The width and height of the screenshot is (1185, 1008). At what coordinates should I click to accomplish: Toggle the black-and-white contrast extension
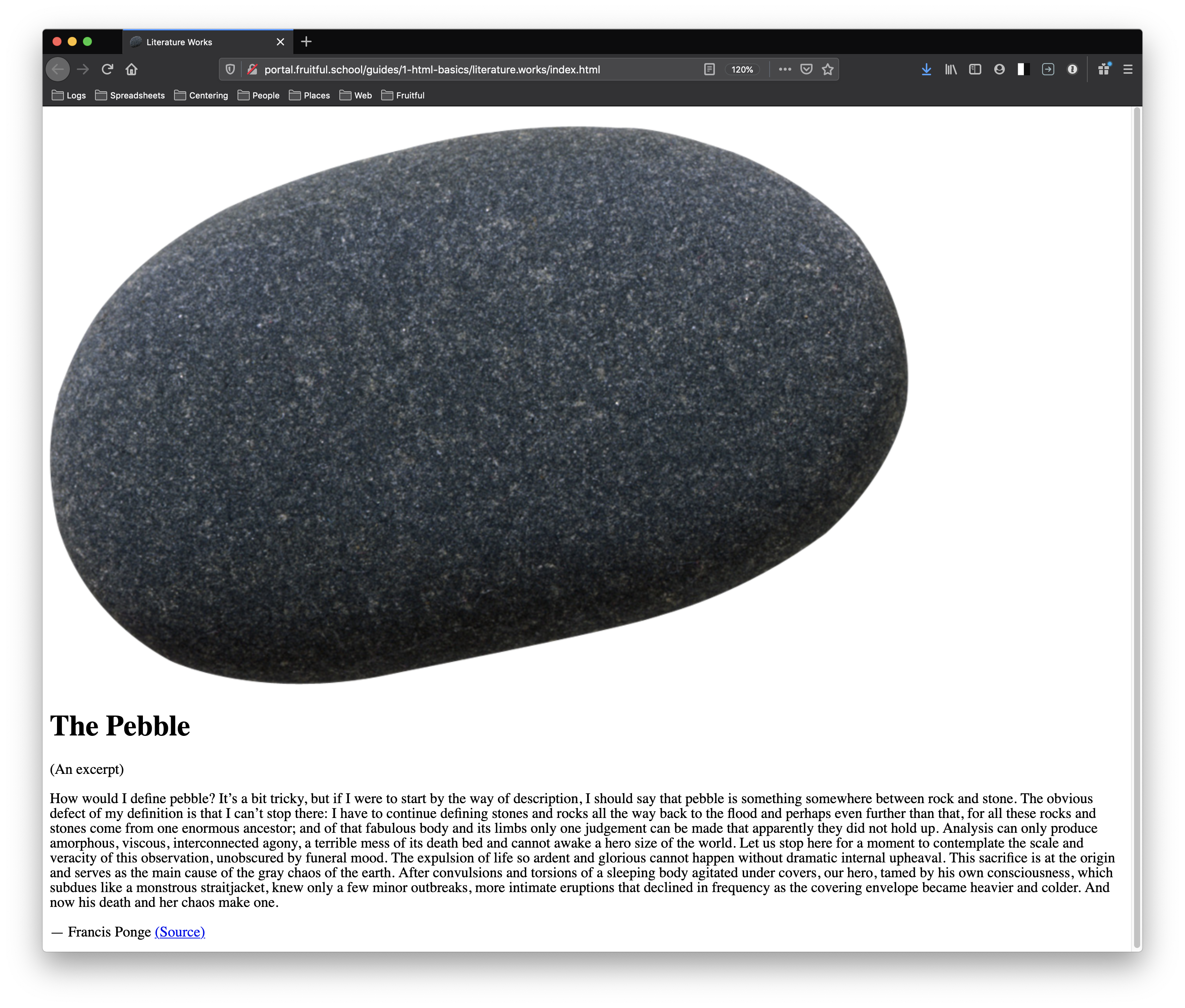coord(1023,69)
